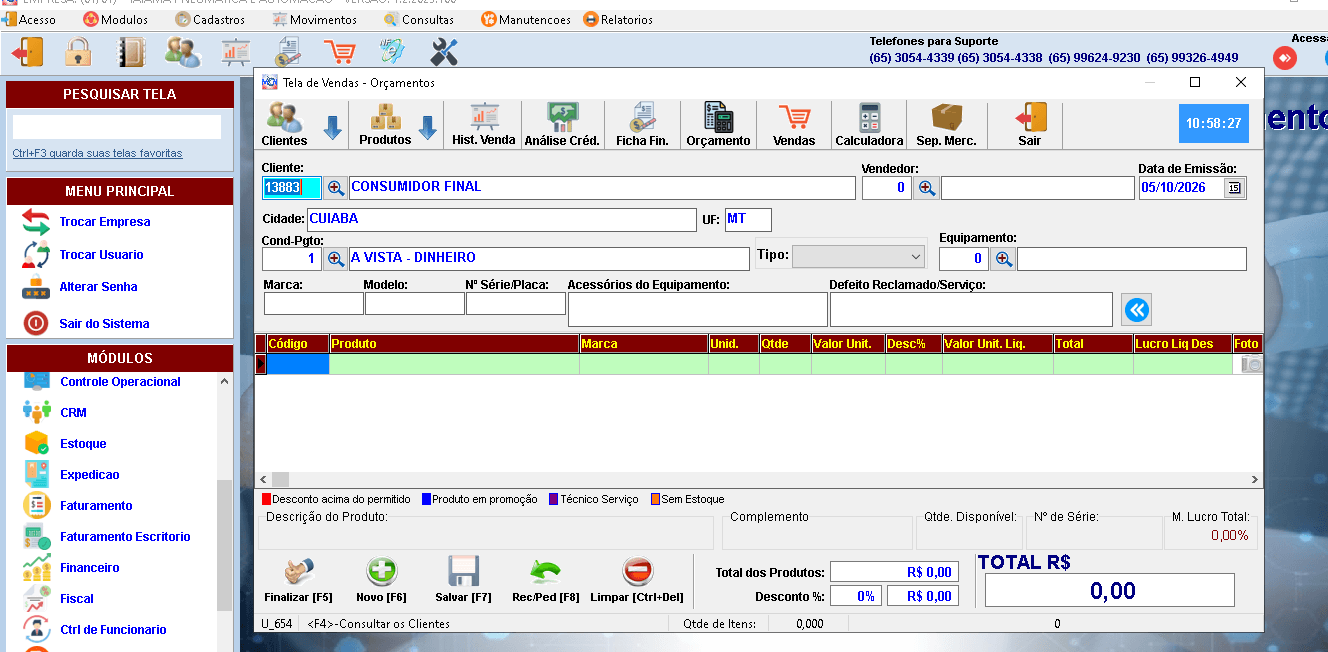Click the Cliente code field 13883
The image size is (1328, 652).
291,187
